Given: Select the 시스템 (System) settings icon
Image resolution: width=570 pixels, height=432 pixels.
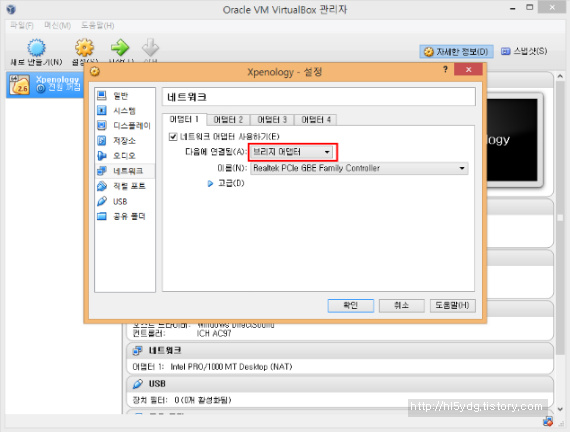Looking at the screenshot, I should (x=102, y=111).
